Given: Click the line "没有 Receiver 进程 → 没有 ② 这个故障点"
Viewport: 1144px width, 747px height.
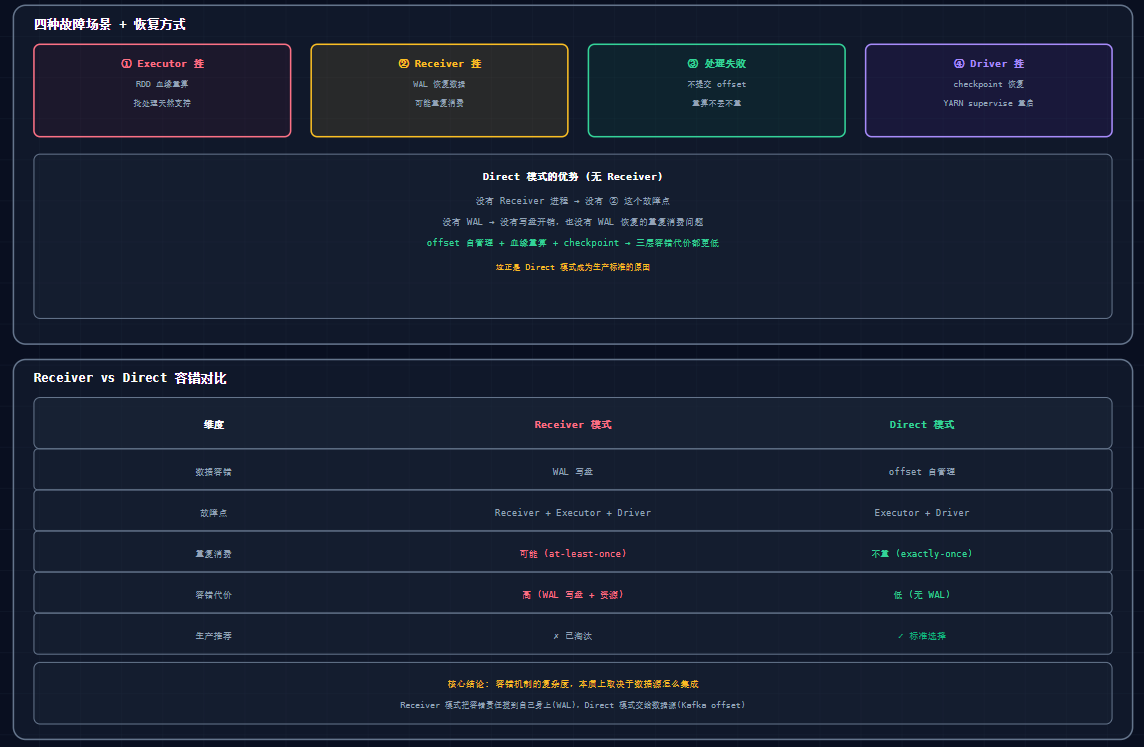Looking at the screenshot, I should pyautogui.click(x=573, y=201).
